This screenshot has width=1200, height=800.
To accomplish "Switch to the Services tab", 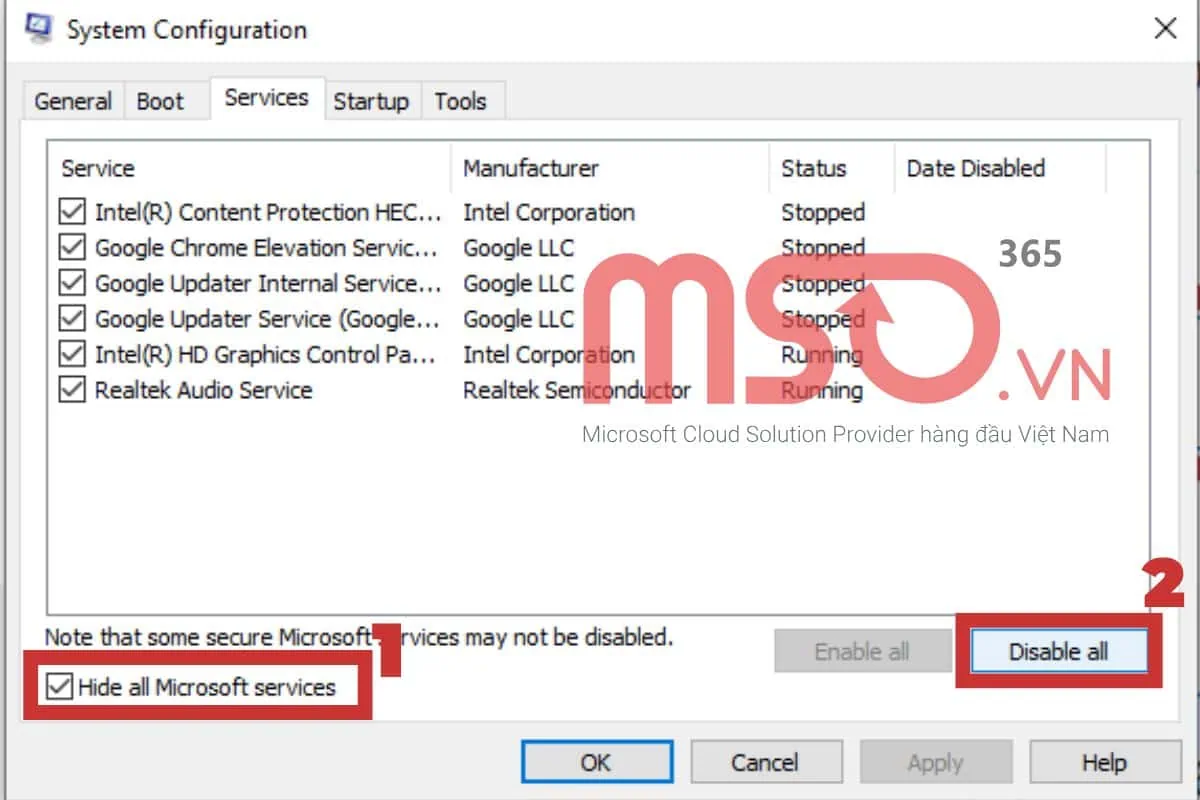I will [x=265, y=97].
